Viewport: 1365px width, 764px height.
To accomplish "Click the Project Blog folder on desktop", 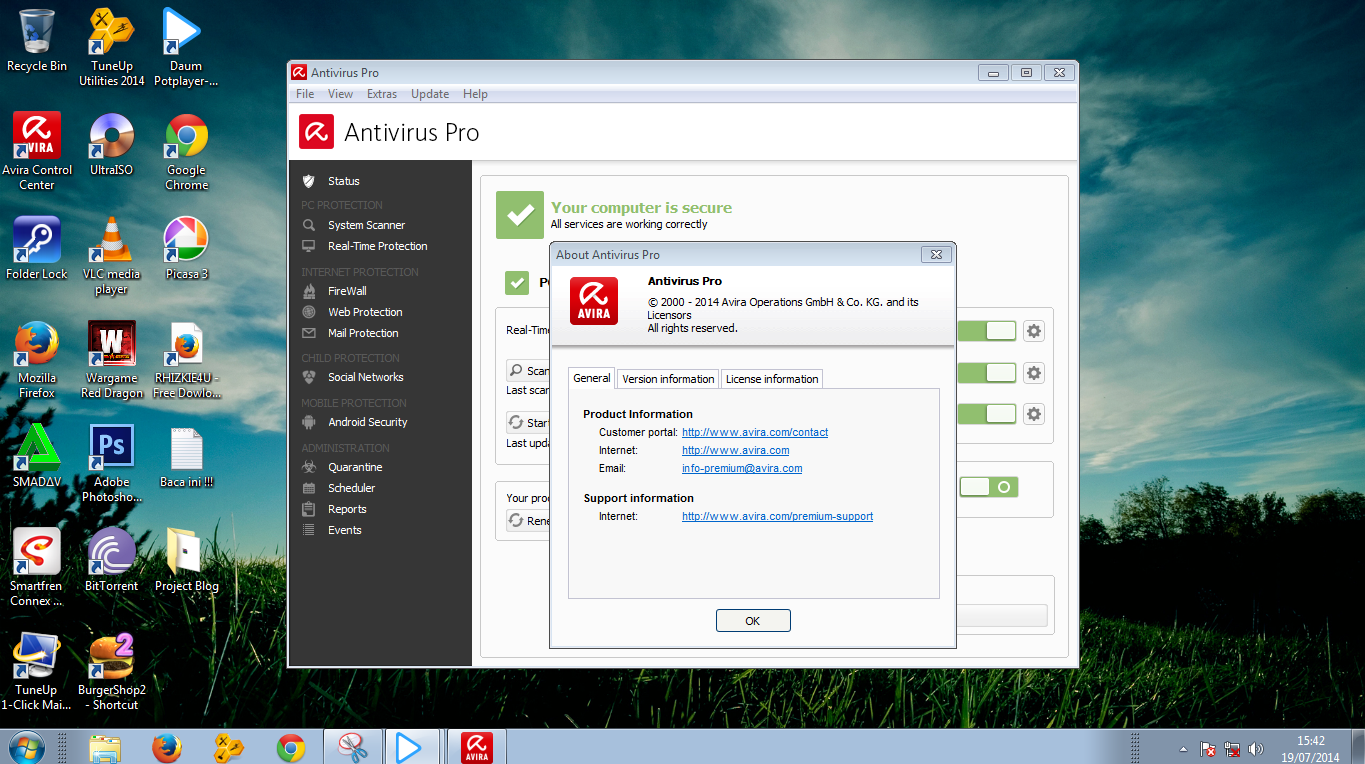I will tap(187, 560).
